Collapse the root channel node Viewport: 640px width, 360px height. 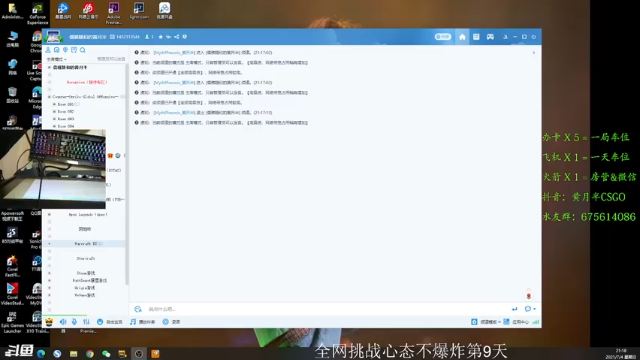tap(49, 67)
